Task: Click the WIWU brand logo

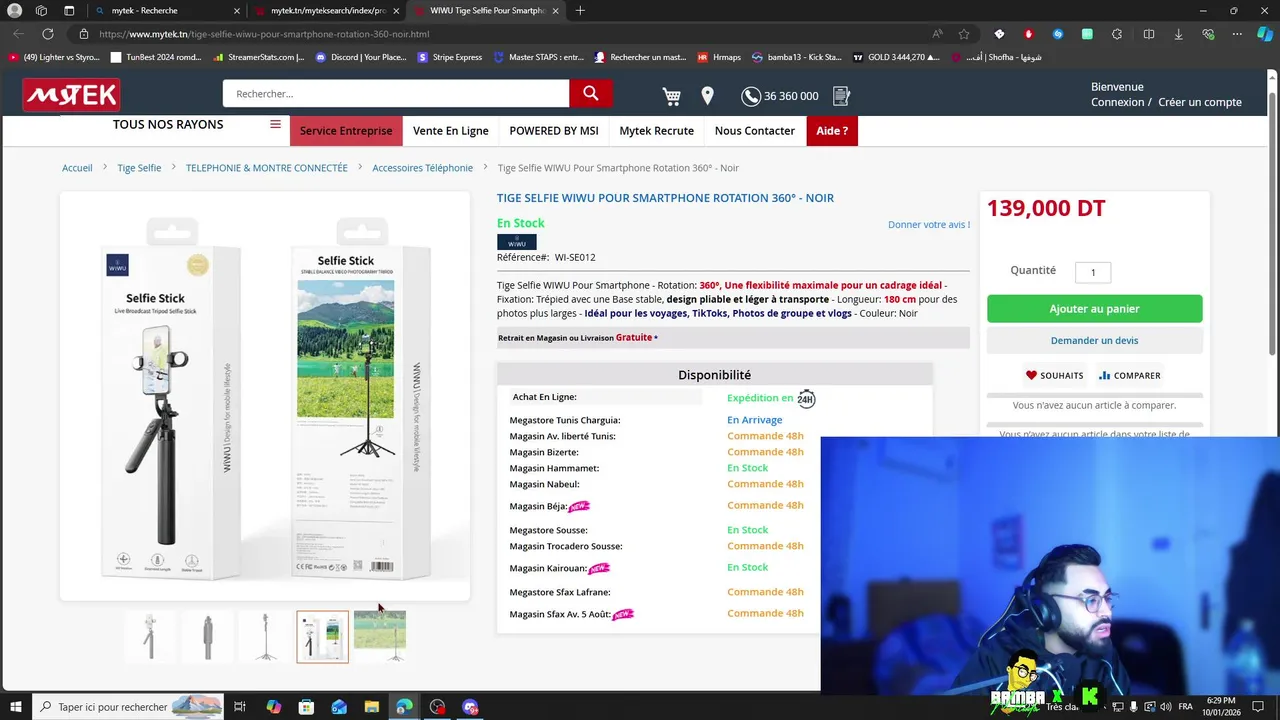Action: (517, 242)
